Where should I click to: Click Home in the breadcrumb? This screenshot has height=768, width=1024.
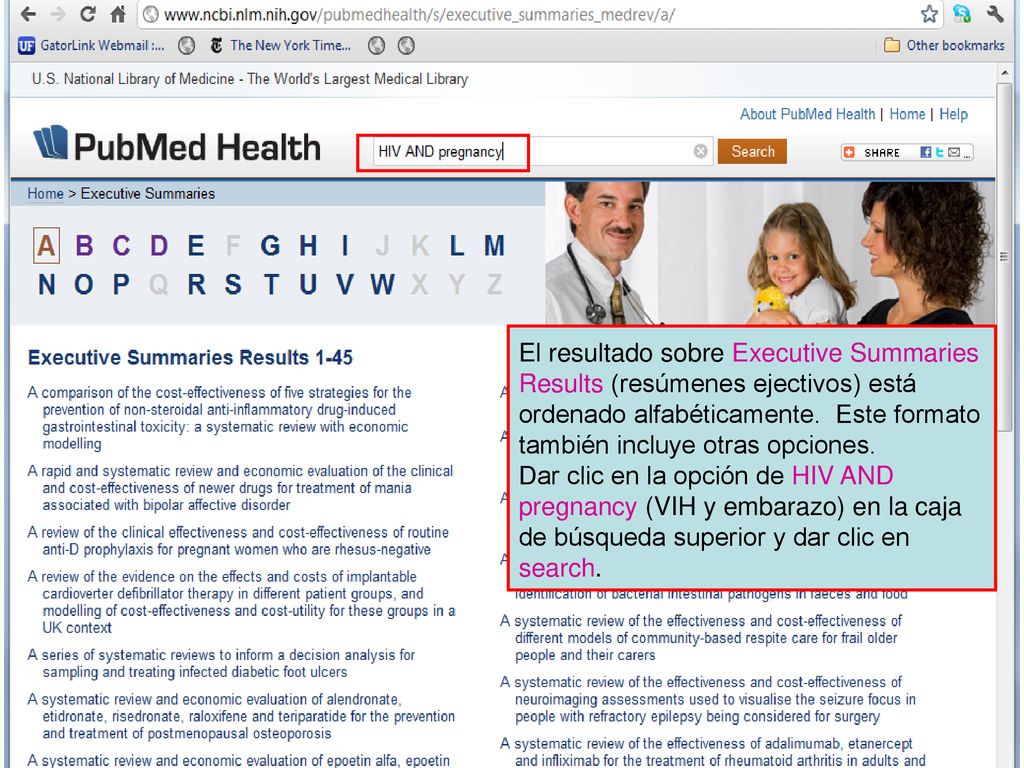(45, 193)
